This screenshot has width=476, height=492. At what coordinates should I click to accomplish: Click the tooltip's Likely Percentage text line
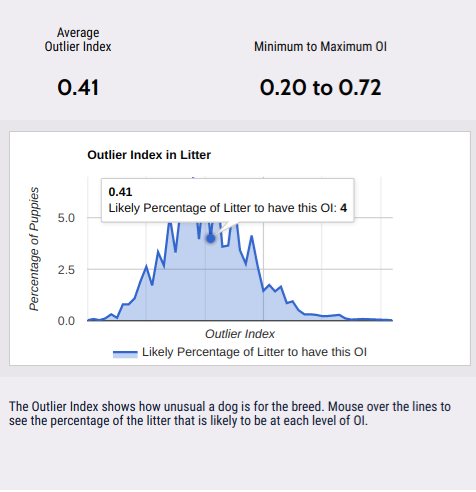[x=228, y=208]
